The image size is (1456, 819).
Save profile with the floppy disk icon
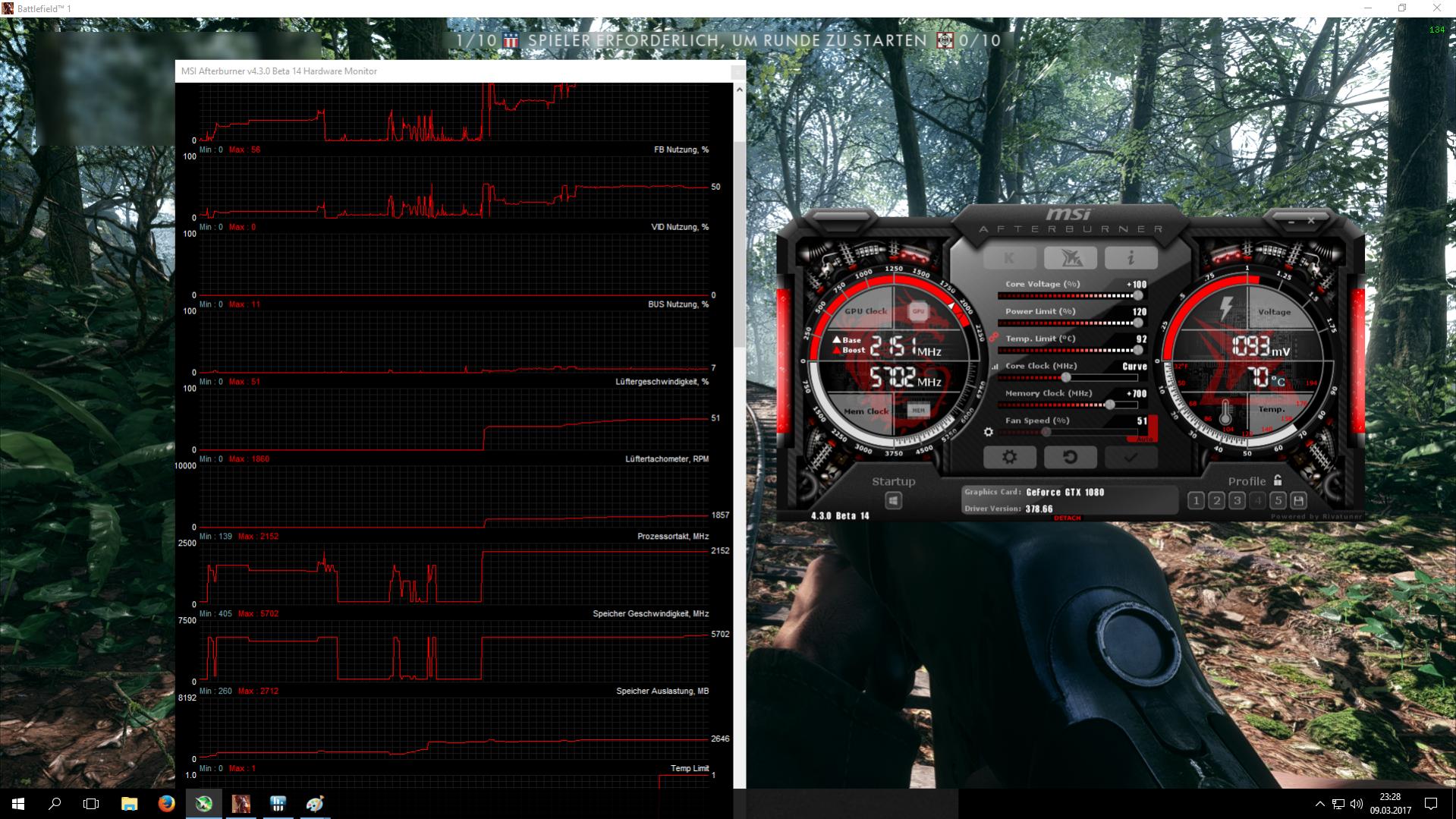(x=1298, y=500)
